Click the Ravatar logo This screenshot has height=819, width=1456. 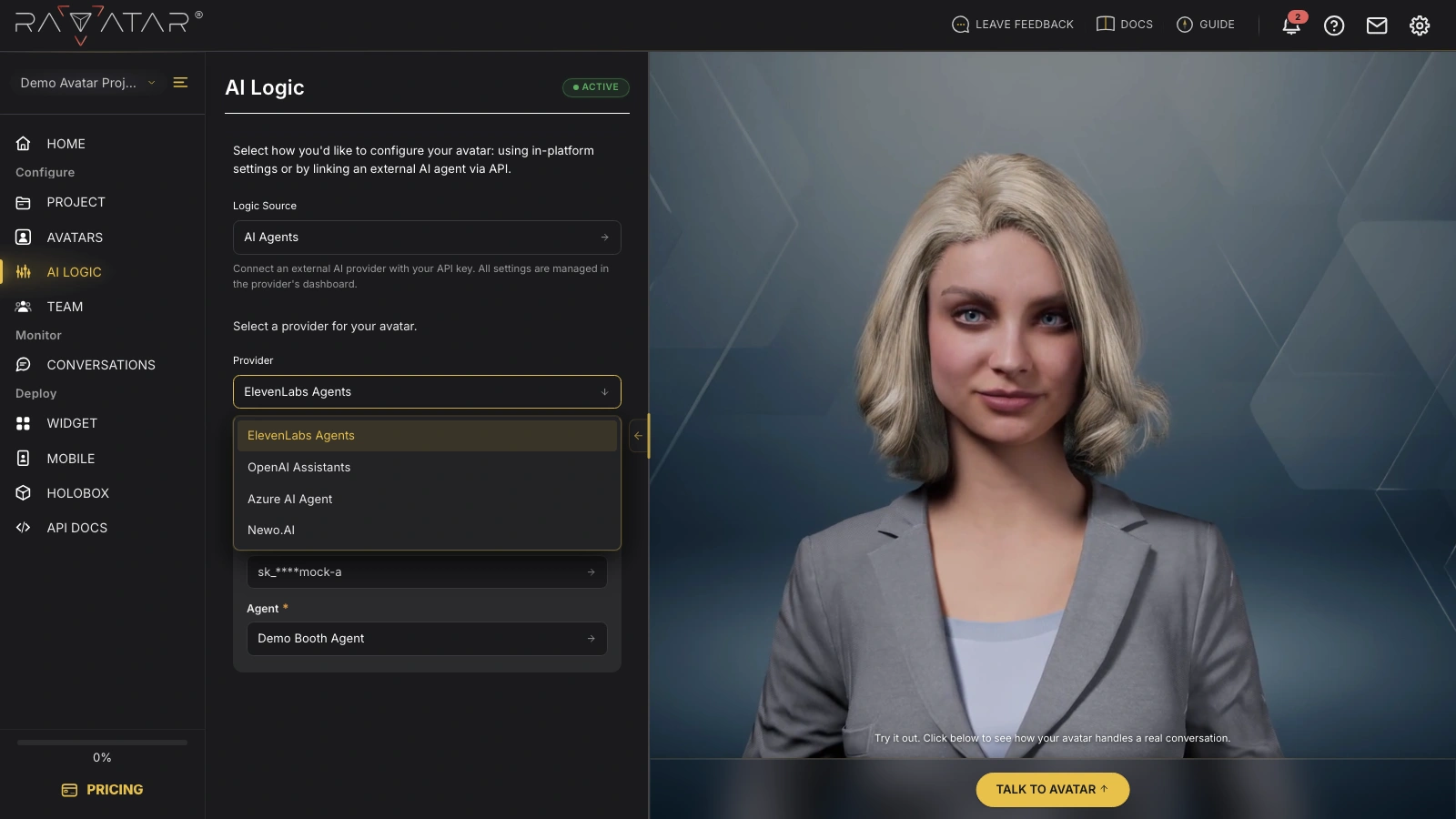click(x=107, y=25)
